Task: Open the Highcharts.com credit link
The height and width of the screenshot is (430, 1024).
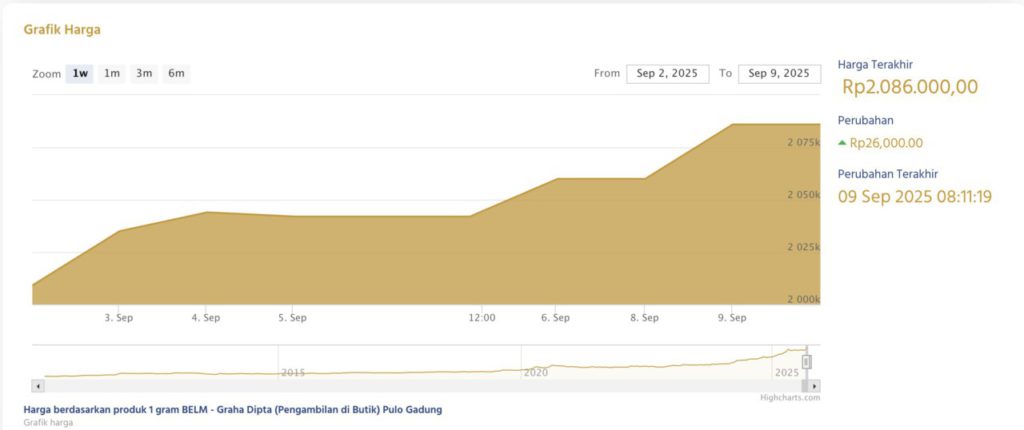Action: (x=790, y=397)
